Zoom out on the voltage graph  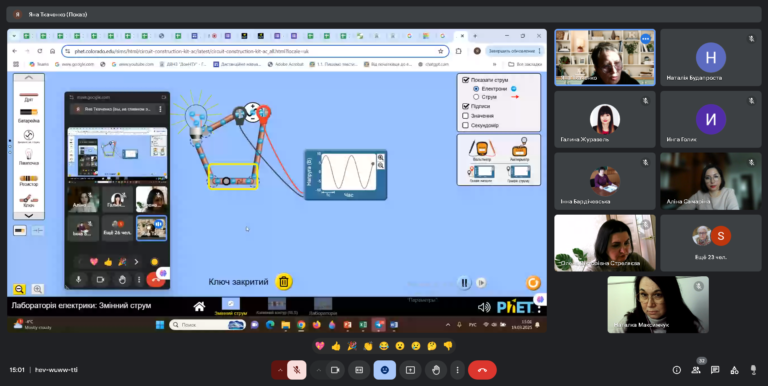click(x=381, y=166)
